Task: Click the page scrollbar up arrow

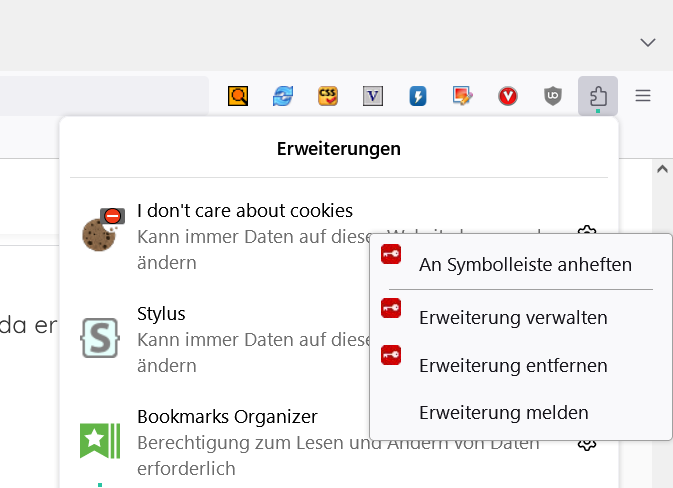Action: [x=661, y=170]
